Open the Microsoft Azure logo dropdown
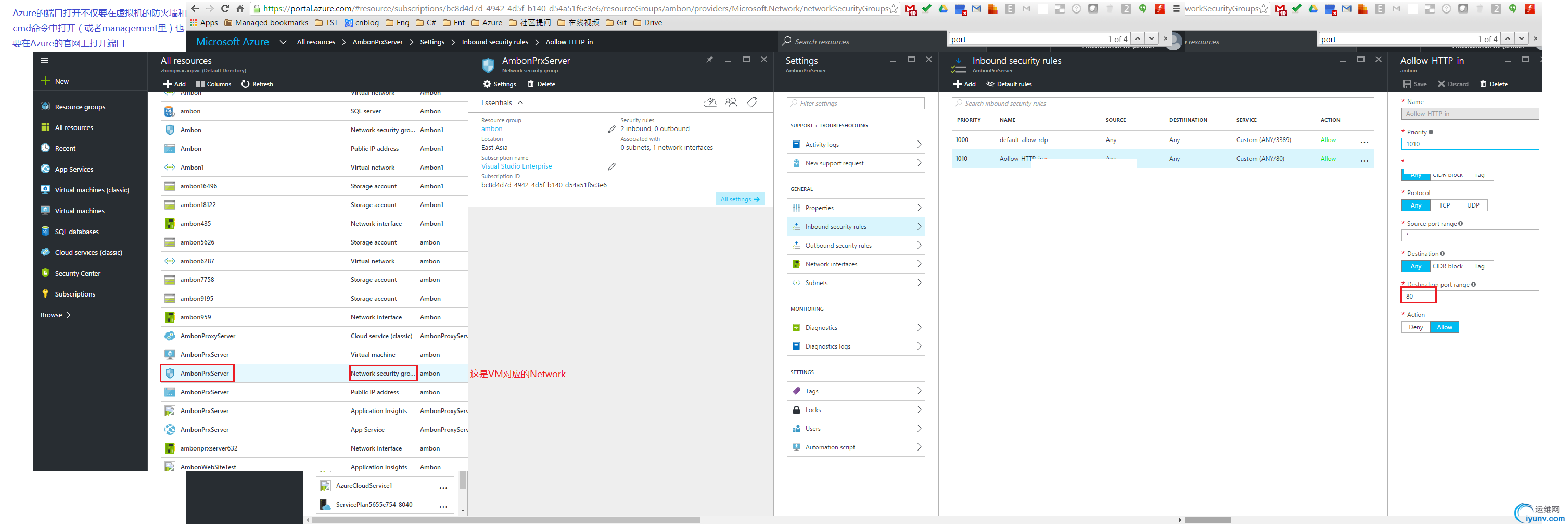The image size is (1568, 527). [283, 42]
